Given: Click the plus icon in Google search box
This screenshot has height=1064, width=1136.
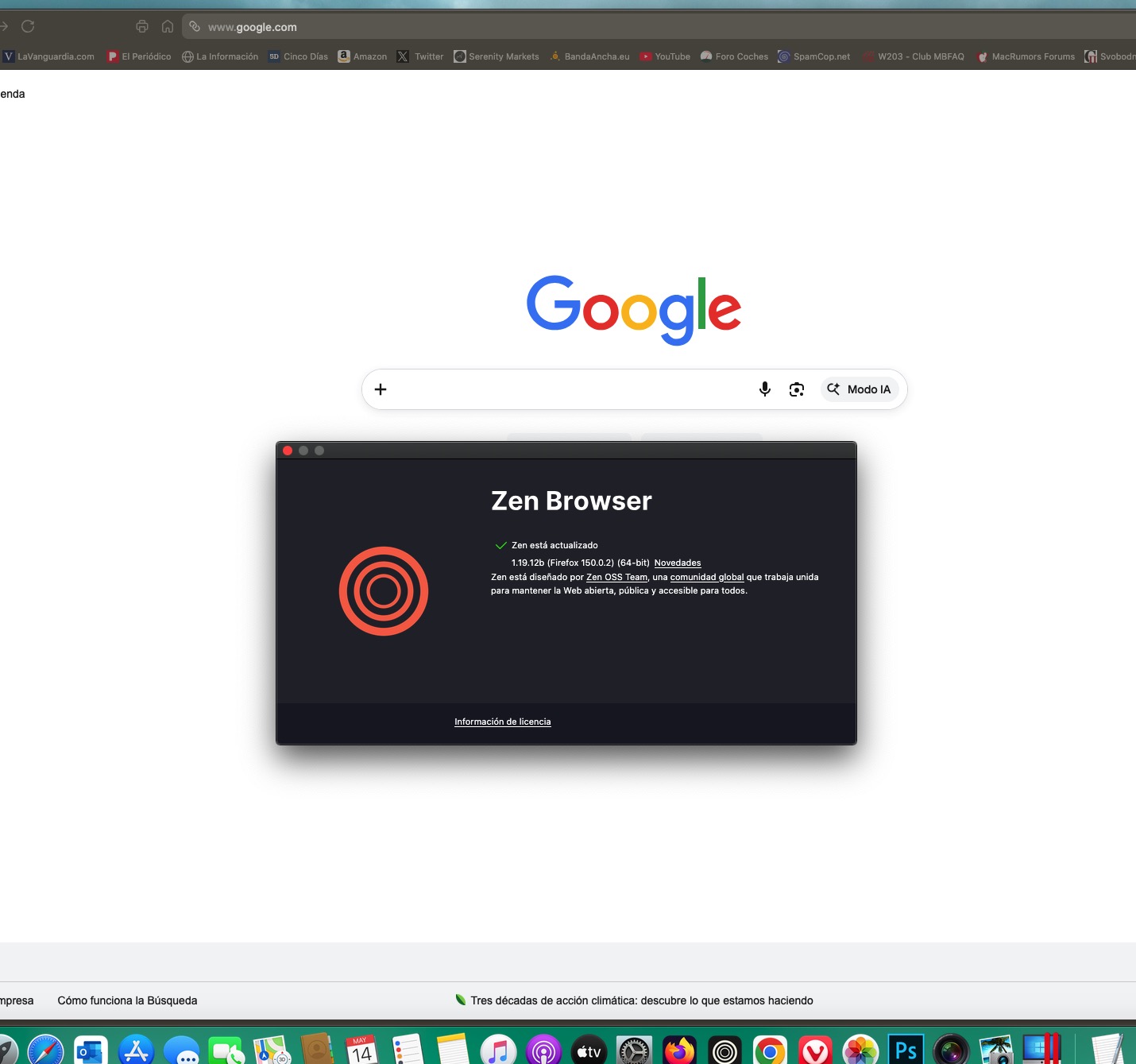Looking at the screenshot, I should coord(381,389).
